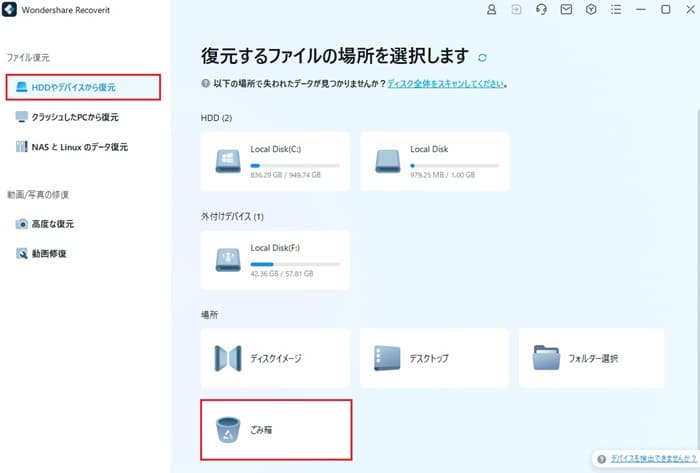Click the ごみ箱 recycle bin icon
Screen dimensions: 700x473
228,430
